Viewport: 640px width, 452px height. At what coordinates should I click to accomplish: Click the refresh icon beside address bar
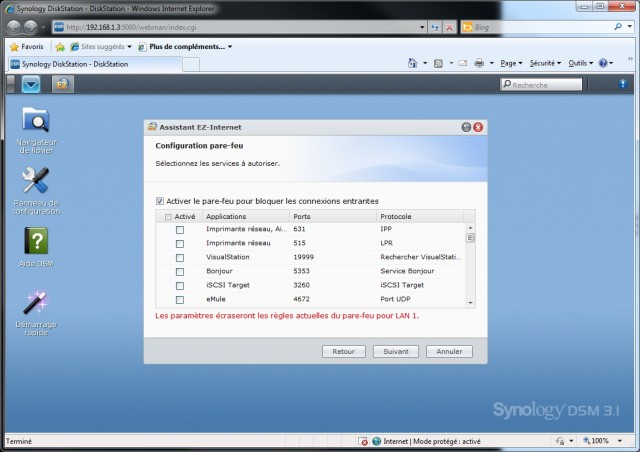pyautogui.click(x=435, y=27)
